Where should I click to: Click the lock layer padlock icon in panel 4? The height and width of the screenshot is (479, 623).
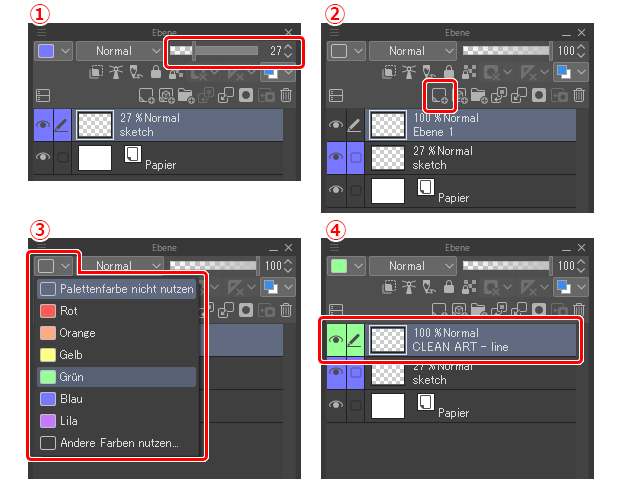tap(449, 286)
